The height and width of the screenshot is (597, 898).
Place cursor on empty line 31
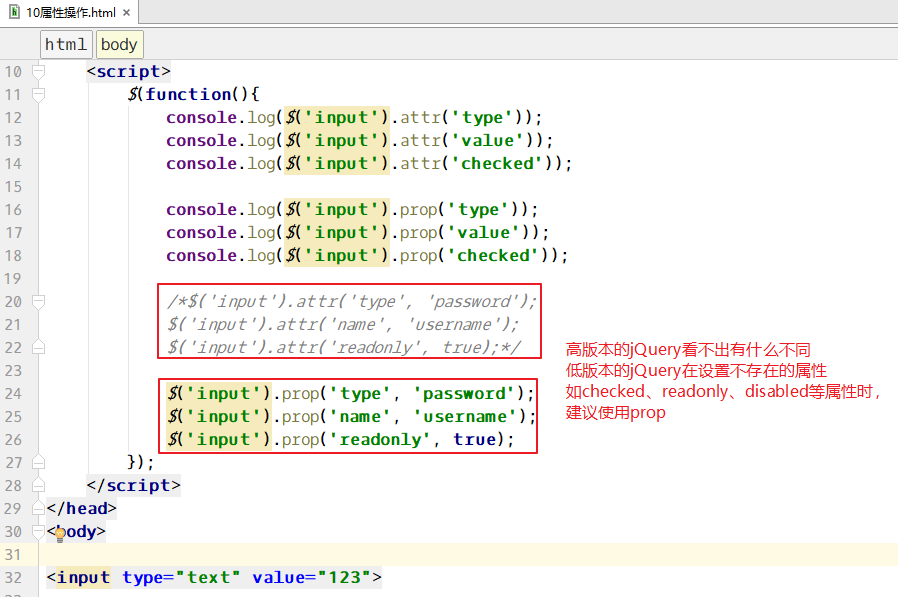coord(468,555)
